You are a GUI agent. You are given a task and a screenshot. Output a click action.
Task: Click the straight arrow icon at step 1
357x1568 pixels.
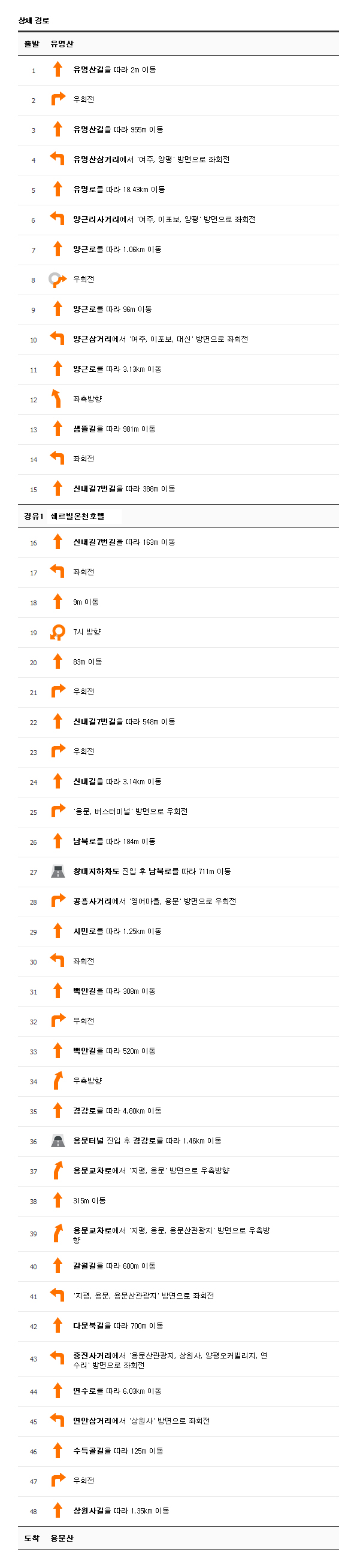[58, 69]
